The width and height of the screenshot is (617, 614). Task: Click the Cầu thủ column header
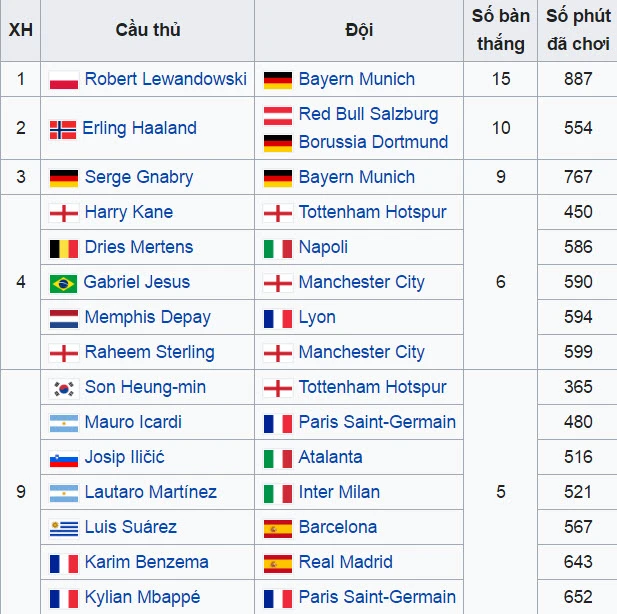[x=147, y=30]
